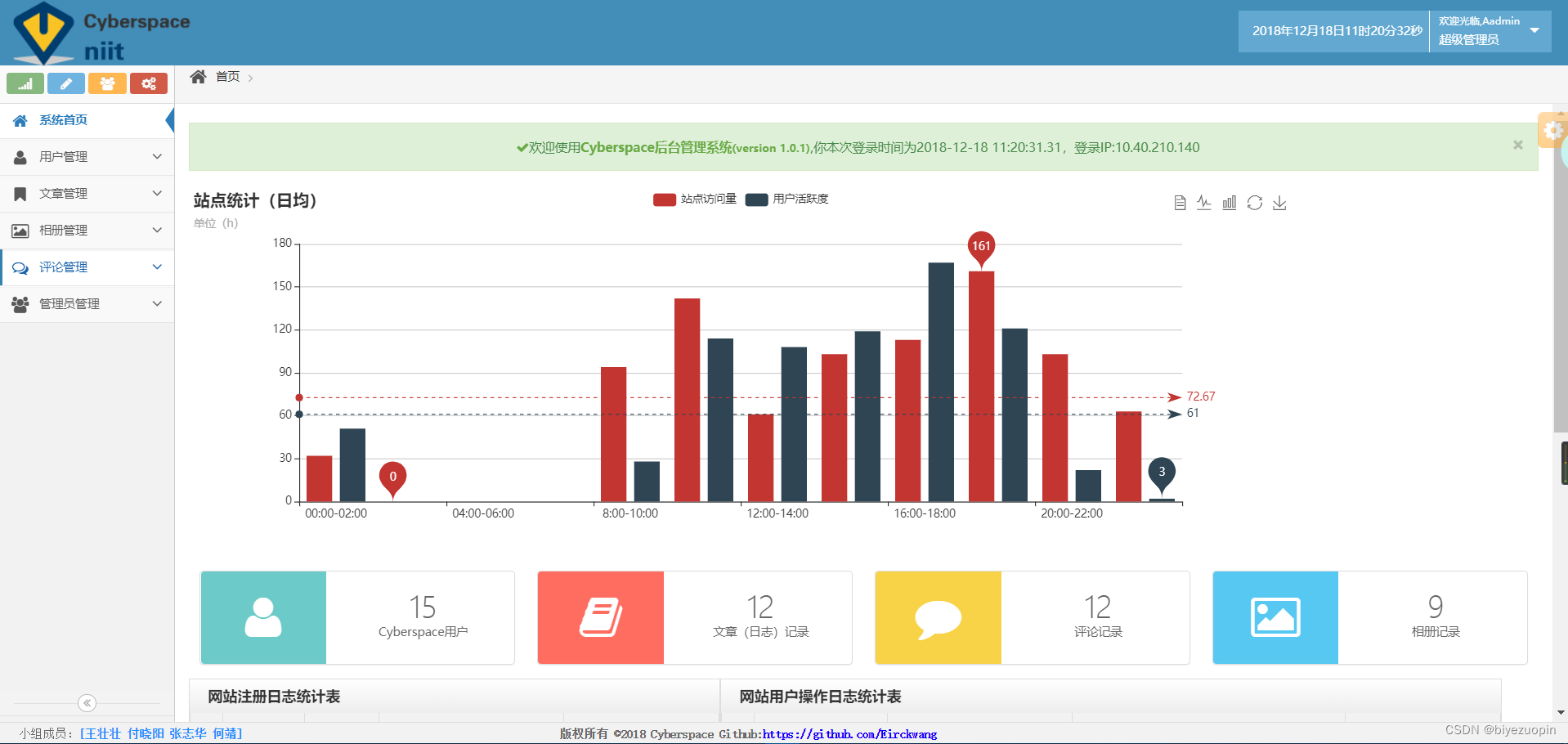1568x744 pixels.
Task: Click the 9 相册记录 count
Action: point(1436,607)
